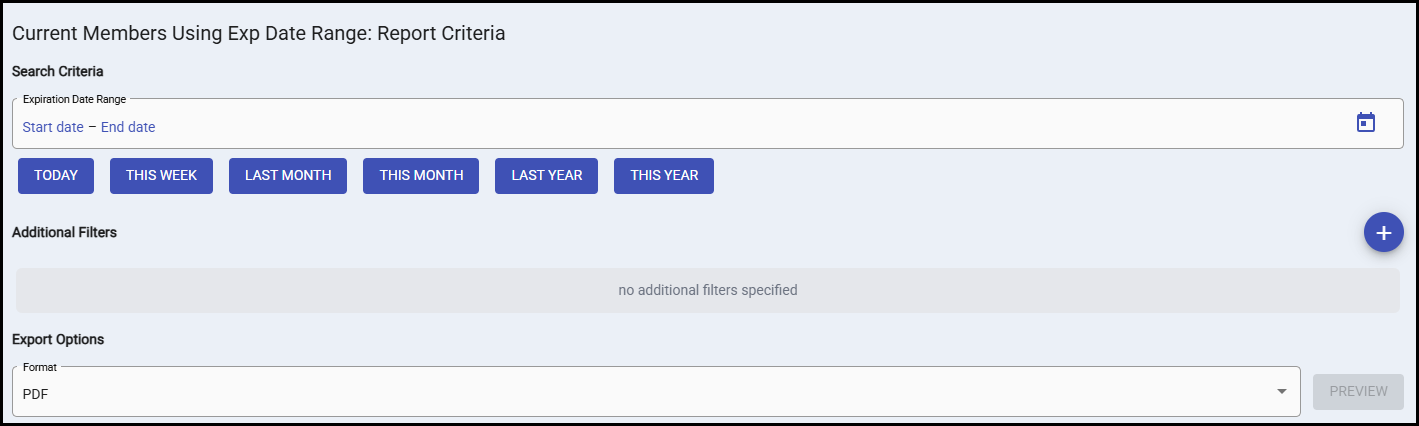Click the Expiration Date Range label
This screenshot has width=1419, height=426.
pos(74,100)
